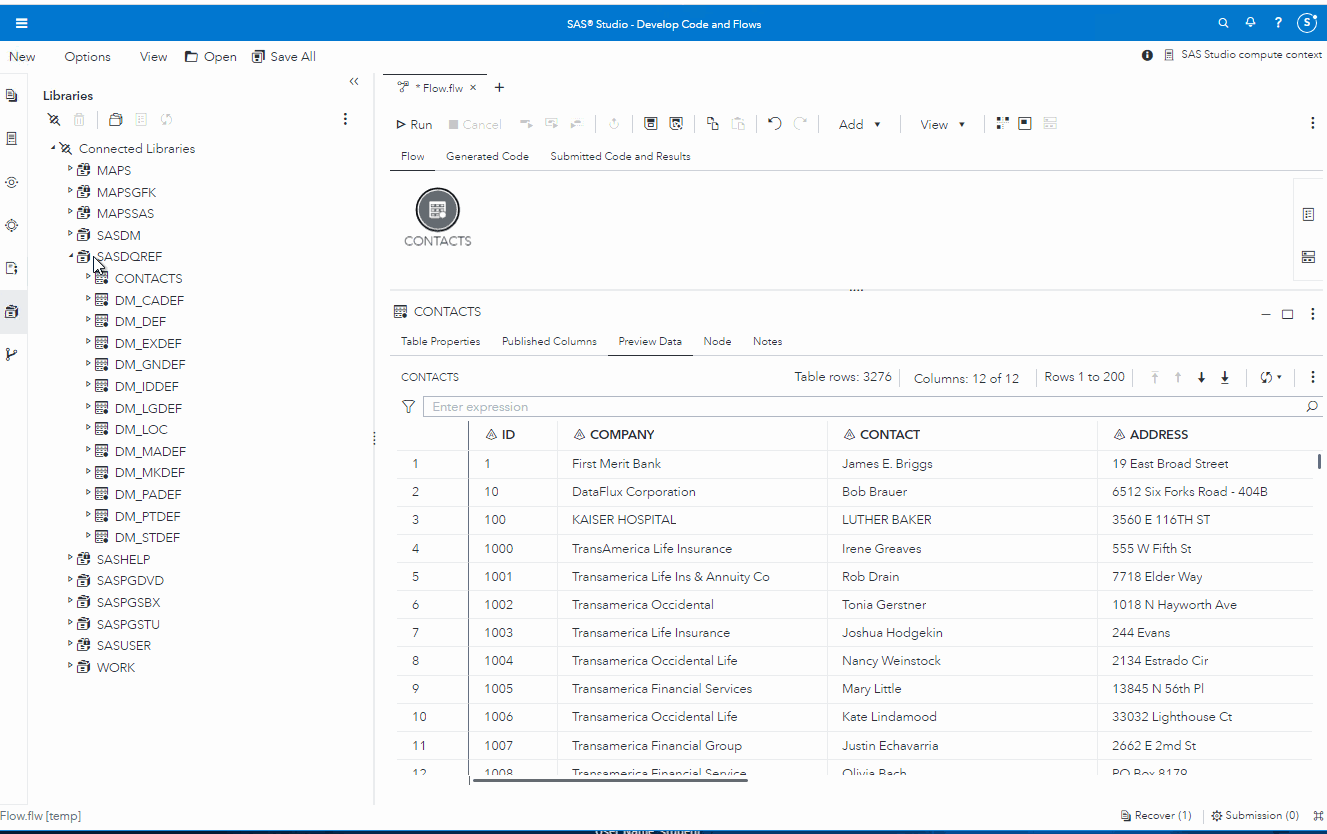Collapse the navigation pane with double chevron

point(353,82)
